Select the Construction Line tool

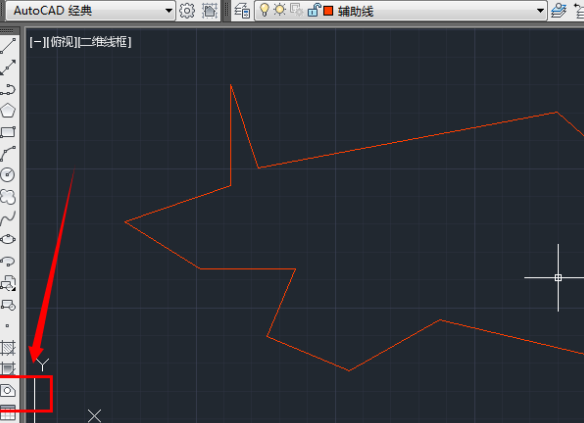pyautogui.click(x=8, y=67)
